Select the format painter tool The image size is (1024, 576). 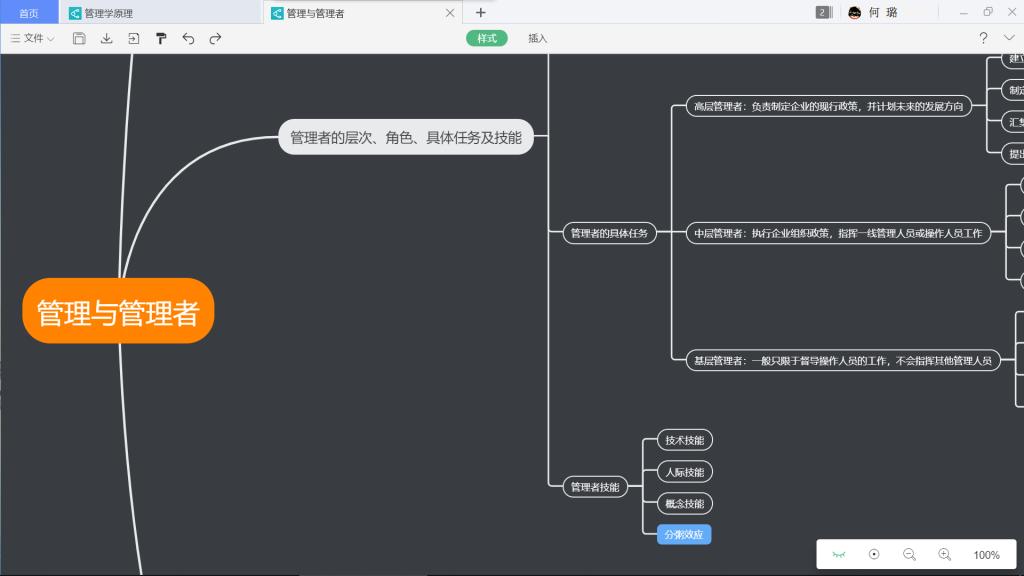[160, 38]
